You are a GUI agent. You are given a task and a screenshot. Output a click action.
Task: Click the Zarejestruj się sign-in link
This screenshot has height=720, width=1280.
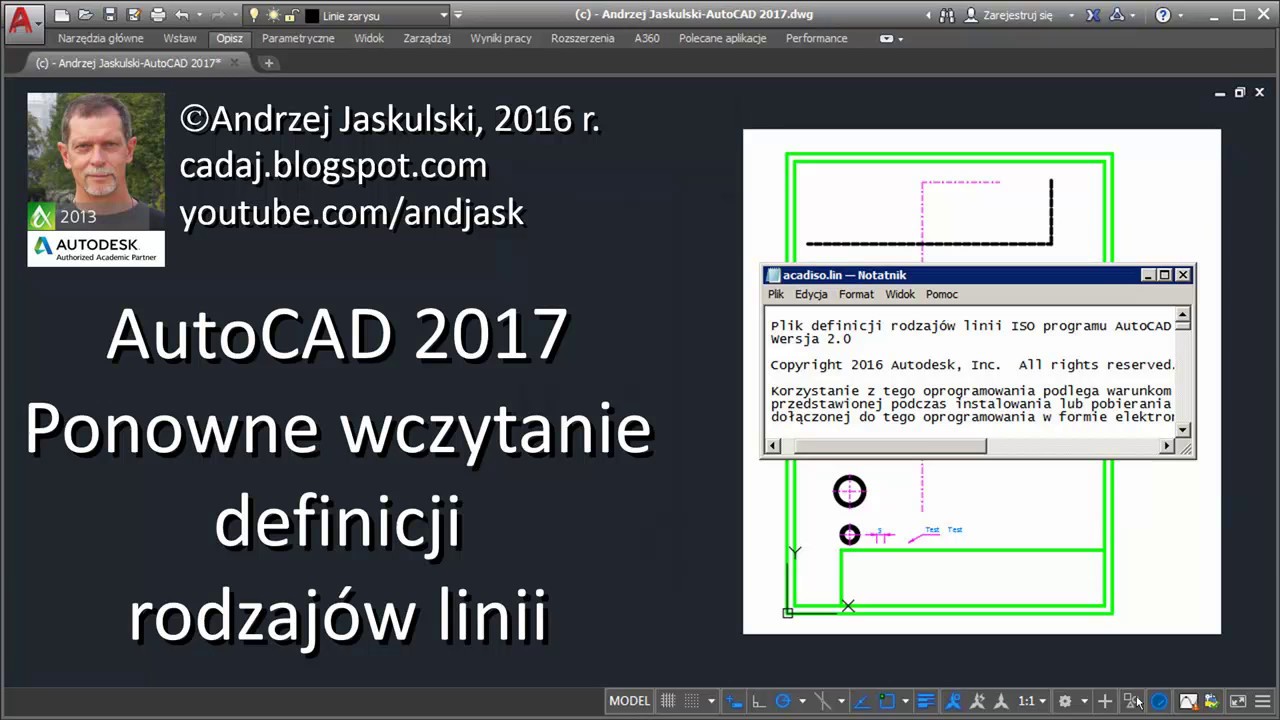pyautogui.click(x=1017, y=15)
